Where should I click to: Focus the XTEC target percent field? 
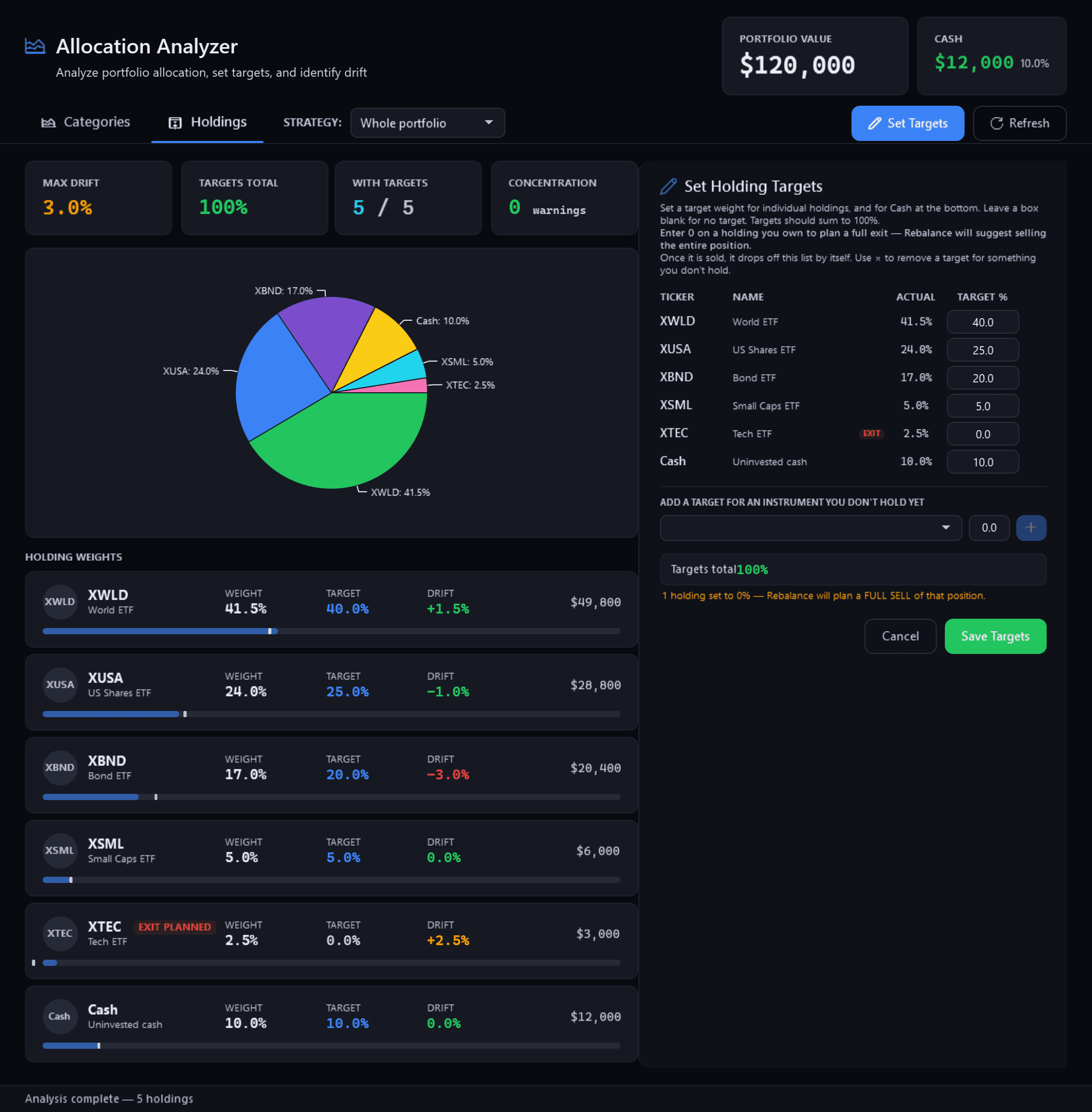coord(983,434)
